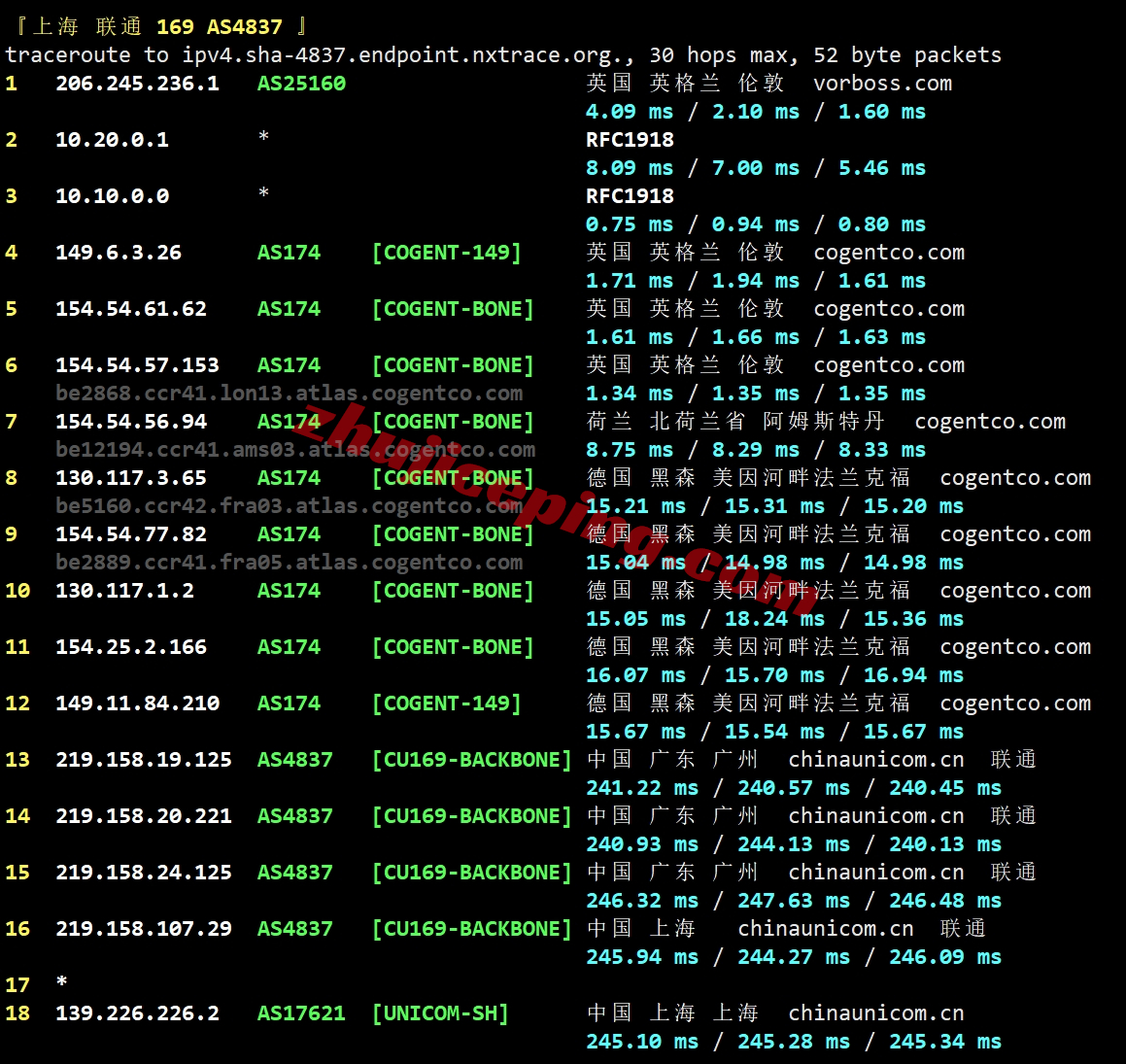Select the latency value '16.07 ms'
Screen dimensions: 1126x1064
point(636,675)
